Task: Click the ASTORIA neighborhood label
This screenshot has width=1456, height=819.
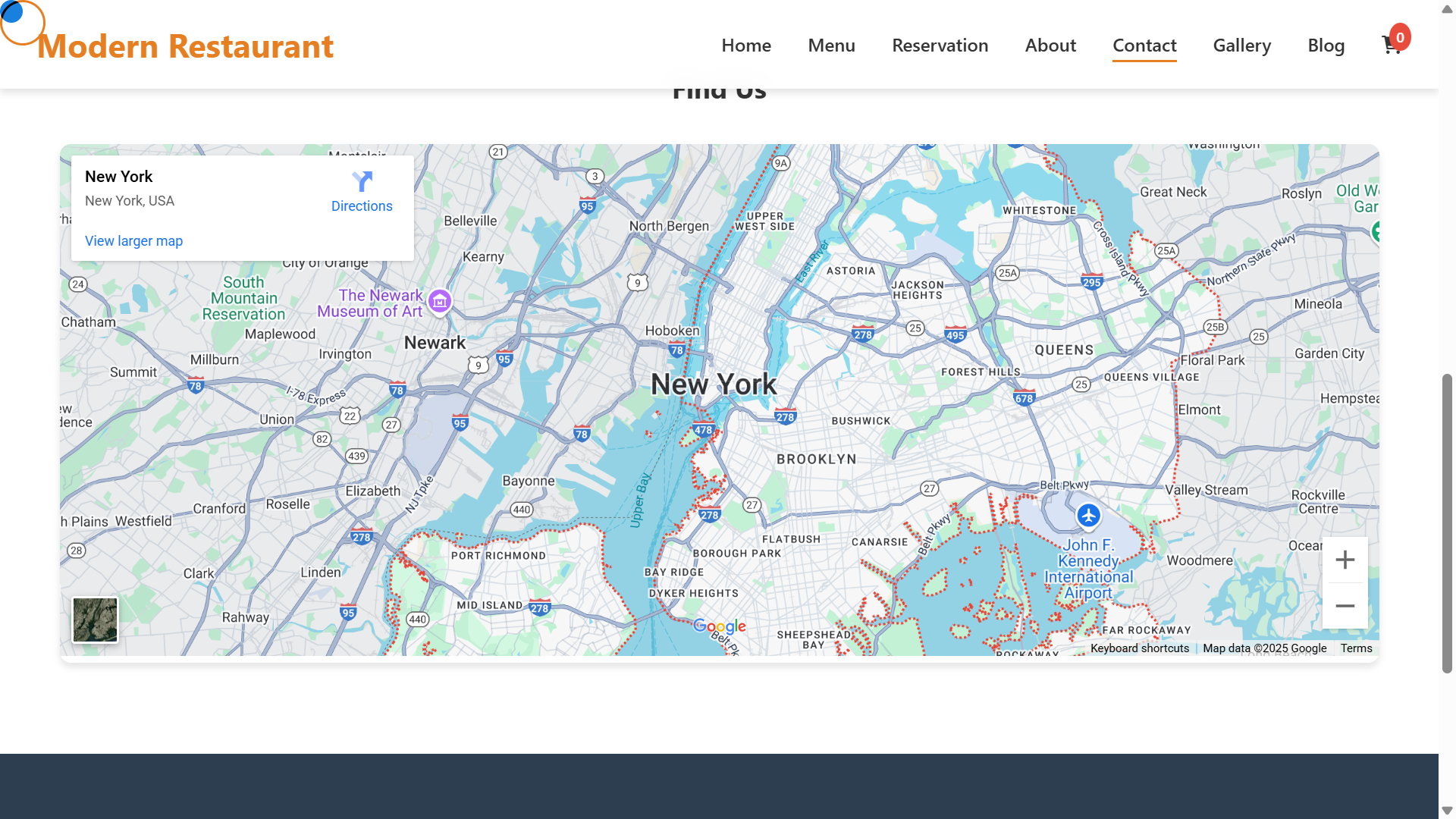Action: pos(851,271)
